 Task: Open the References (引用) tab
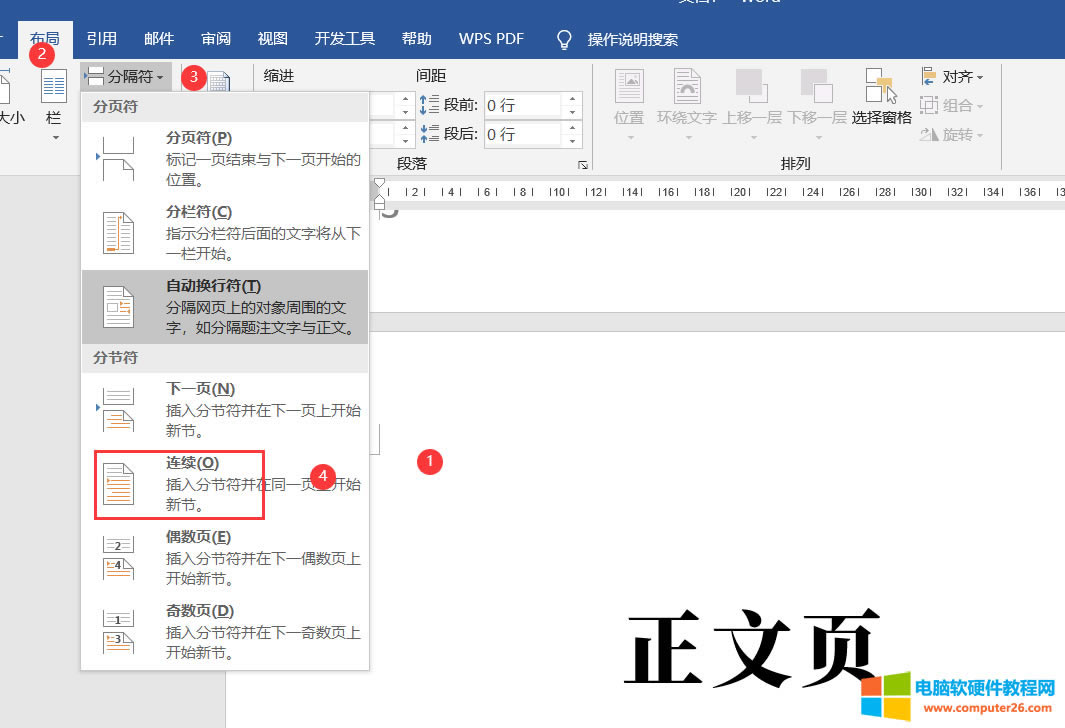pos(102,39)
